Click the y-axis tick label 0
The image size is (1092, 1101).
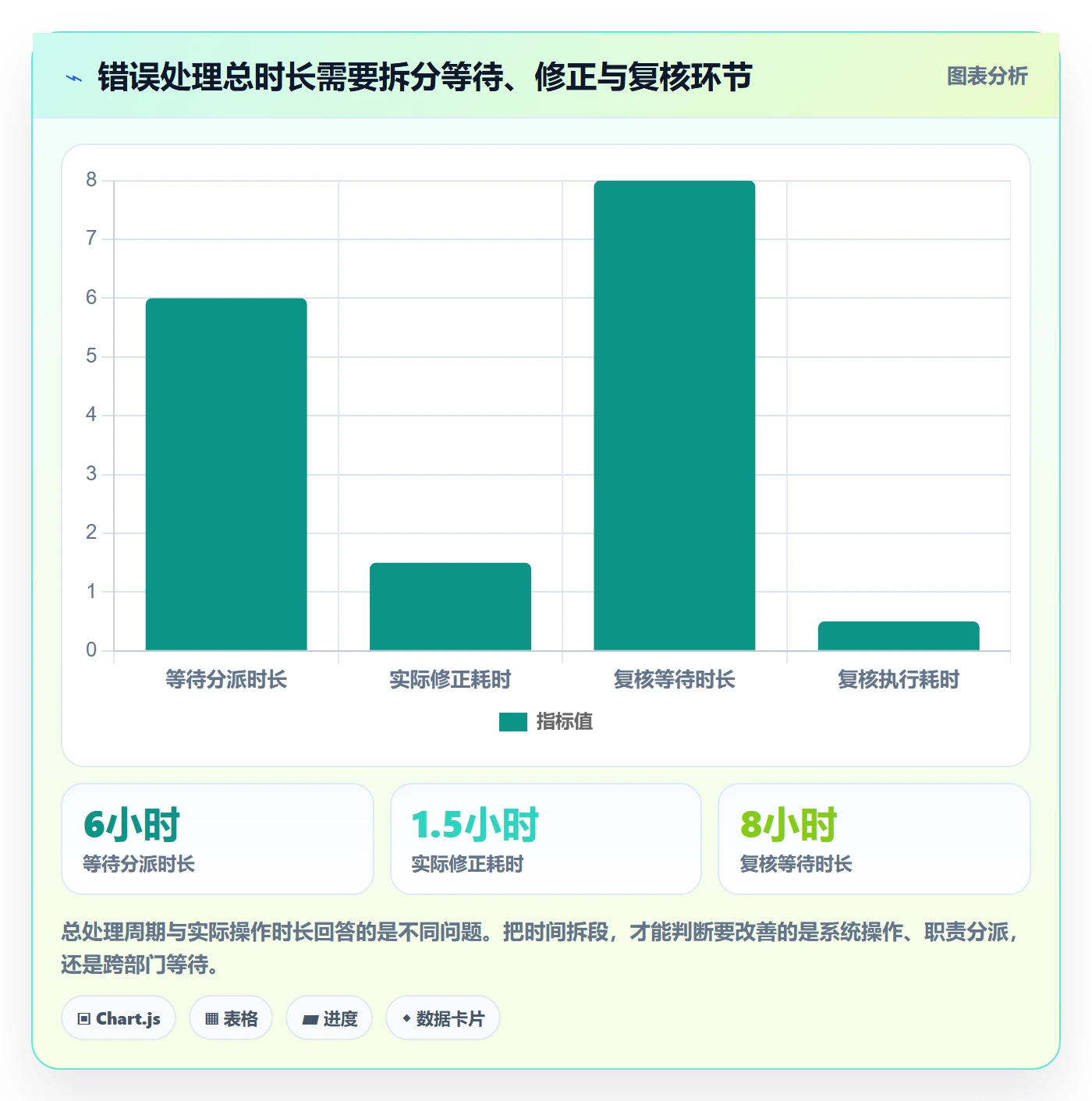click(x=91, y=650)
